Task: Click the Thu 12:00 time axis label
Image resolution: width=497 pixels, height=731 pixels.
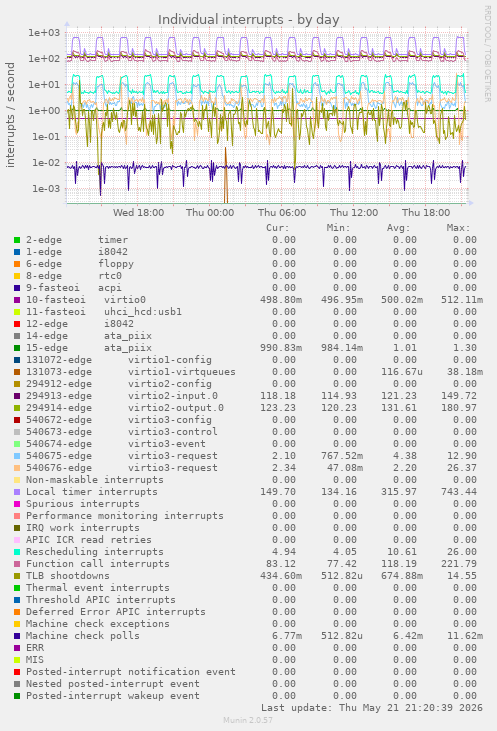Action: (354, 213)
